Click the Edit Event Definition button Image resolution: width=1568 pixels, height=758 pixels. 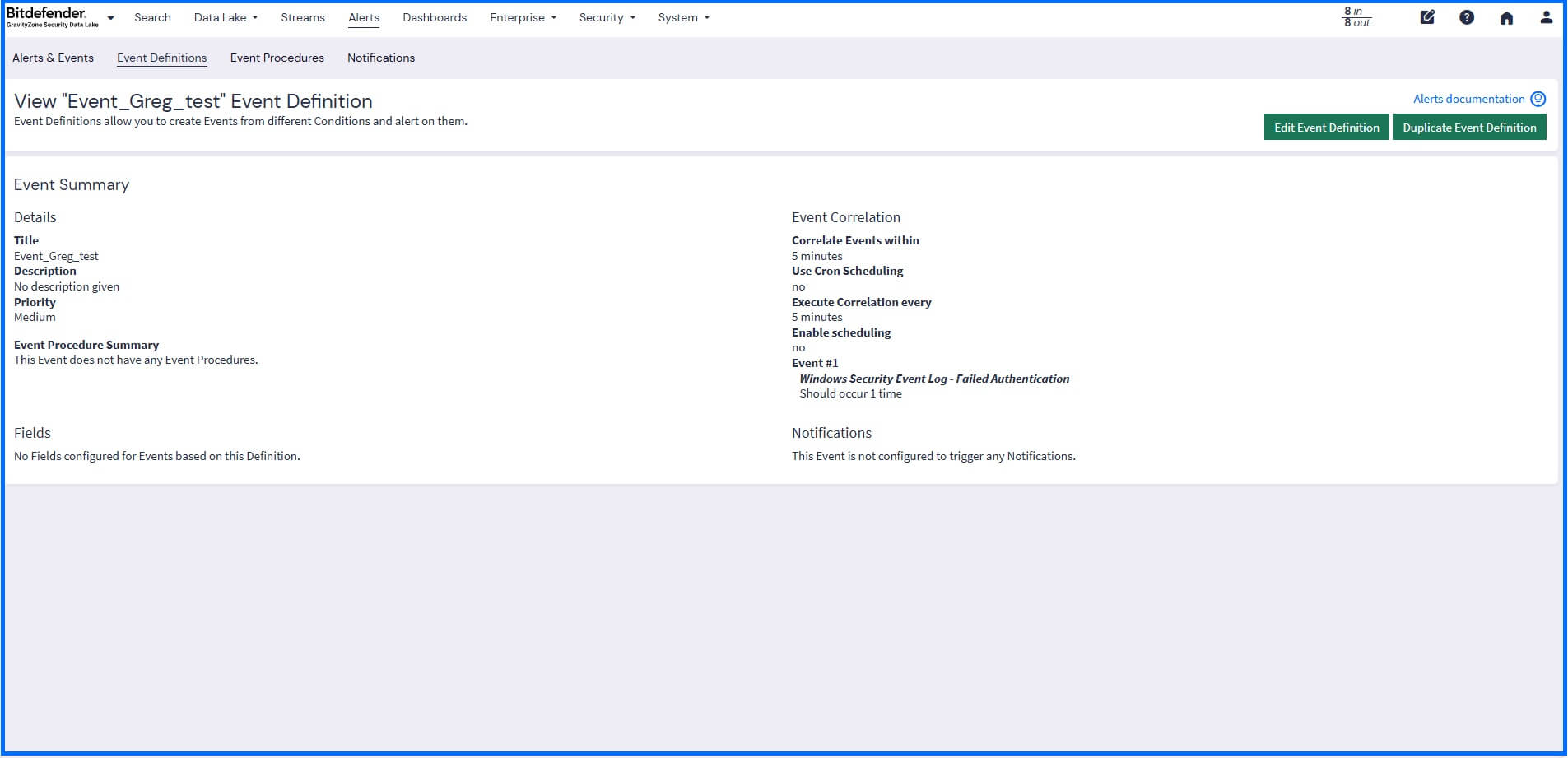tap(1326, 128)
